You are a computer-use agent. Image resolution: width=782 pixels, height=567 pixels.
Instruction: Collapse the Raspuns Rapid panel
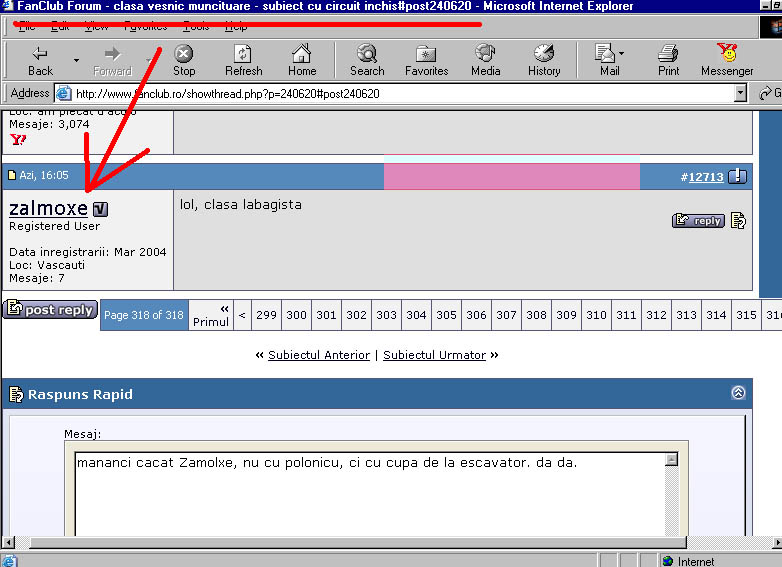coord(738,393)
